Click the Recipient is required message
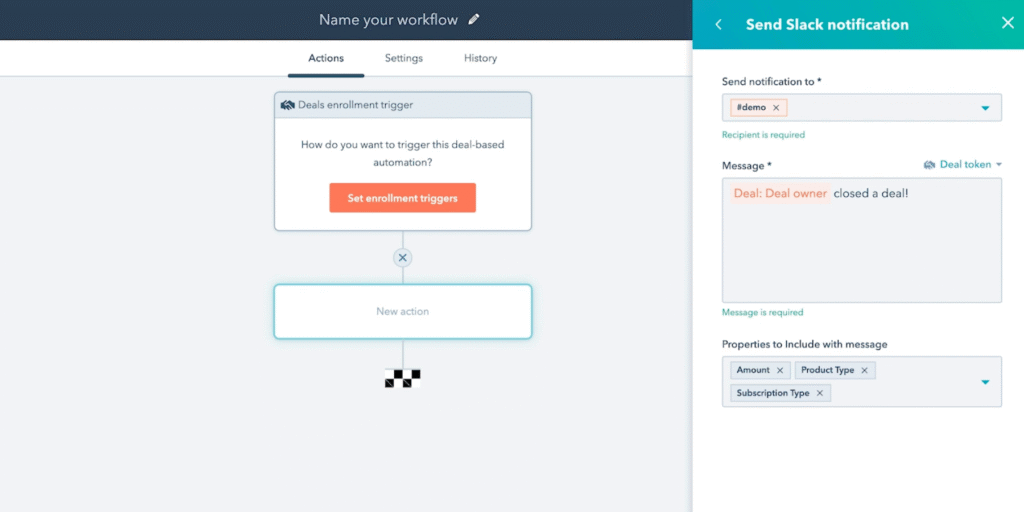This screenshot has width=1024, height=512. [763, 135]
